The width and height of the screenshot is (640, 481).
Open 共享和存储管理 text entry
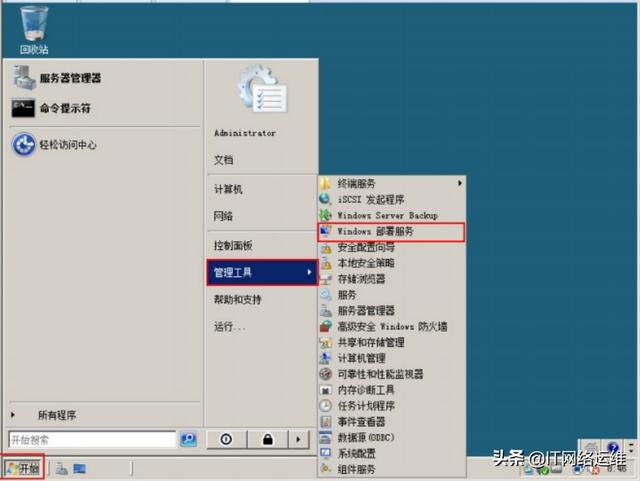tap(371, 342)
